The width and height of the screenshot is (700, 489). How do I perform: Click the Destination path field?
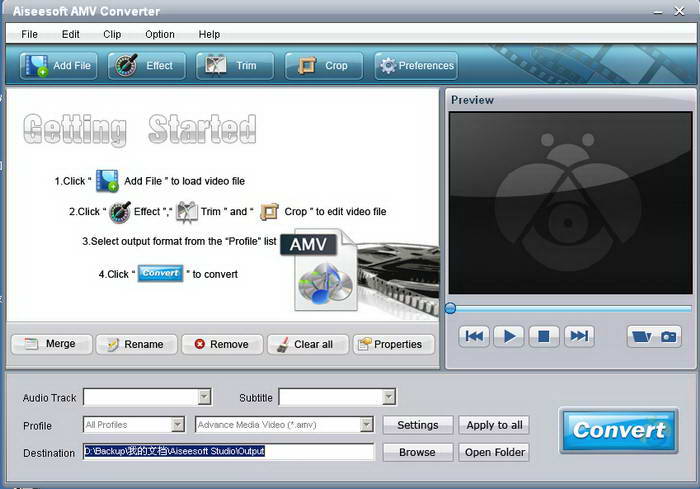click(x=229, y=451)
